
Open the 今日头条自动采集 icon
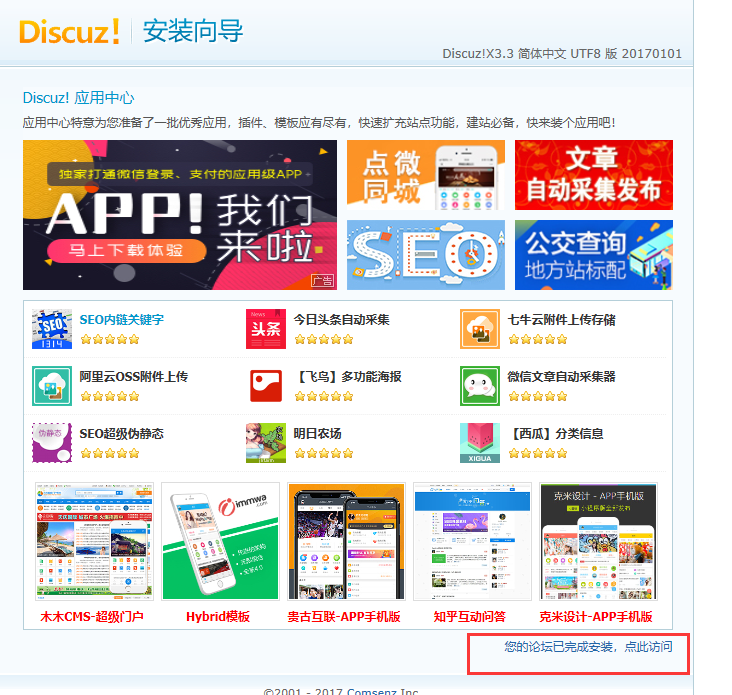coord(266,329)
